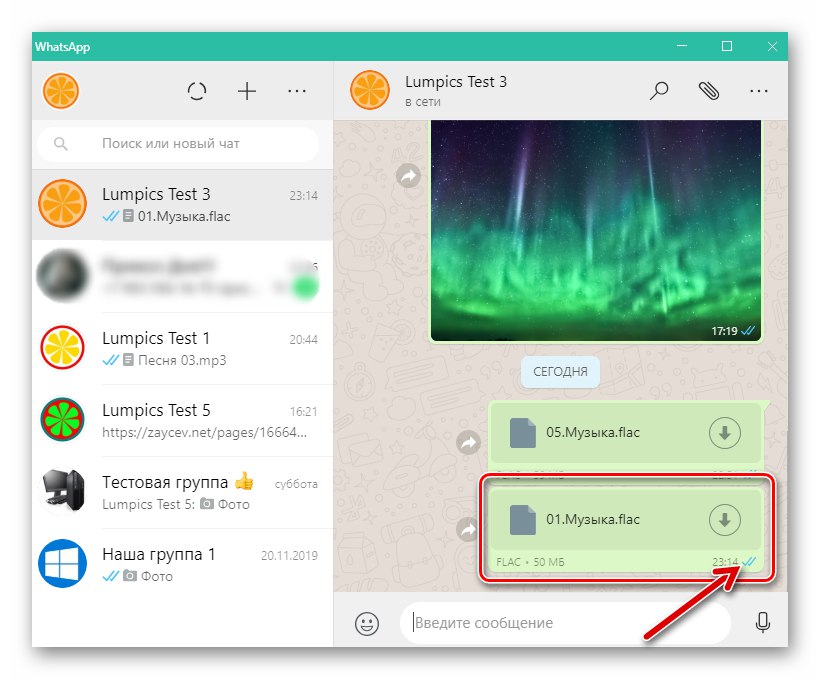Open contact avatar in chat header

[370, 90]
